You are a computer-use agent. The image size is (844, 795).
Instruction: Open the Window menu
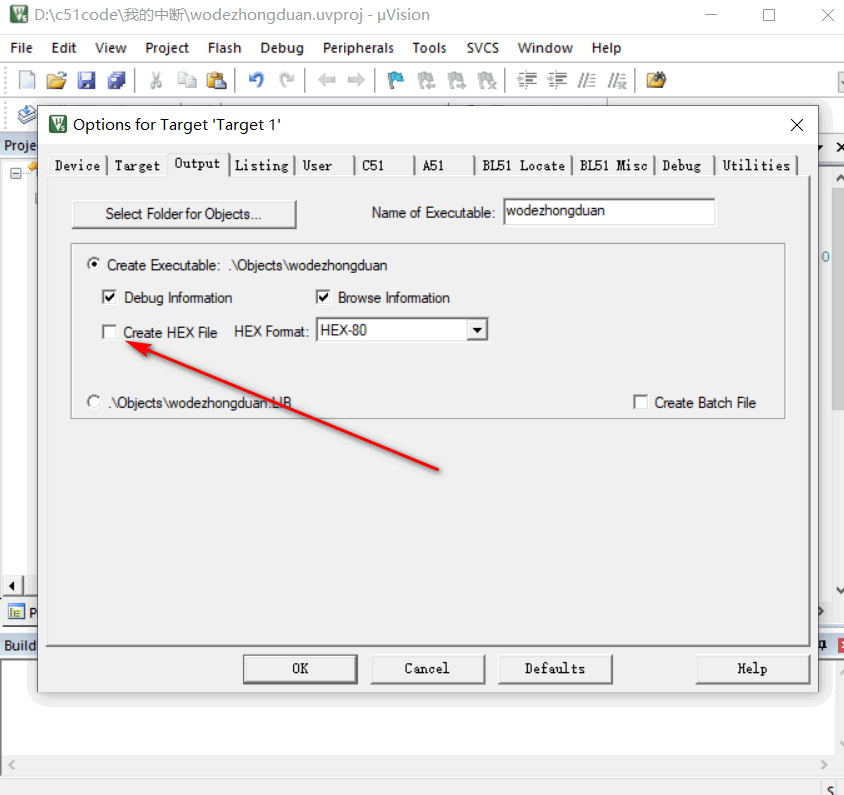pos(545,48)
